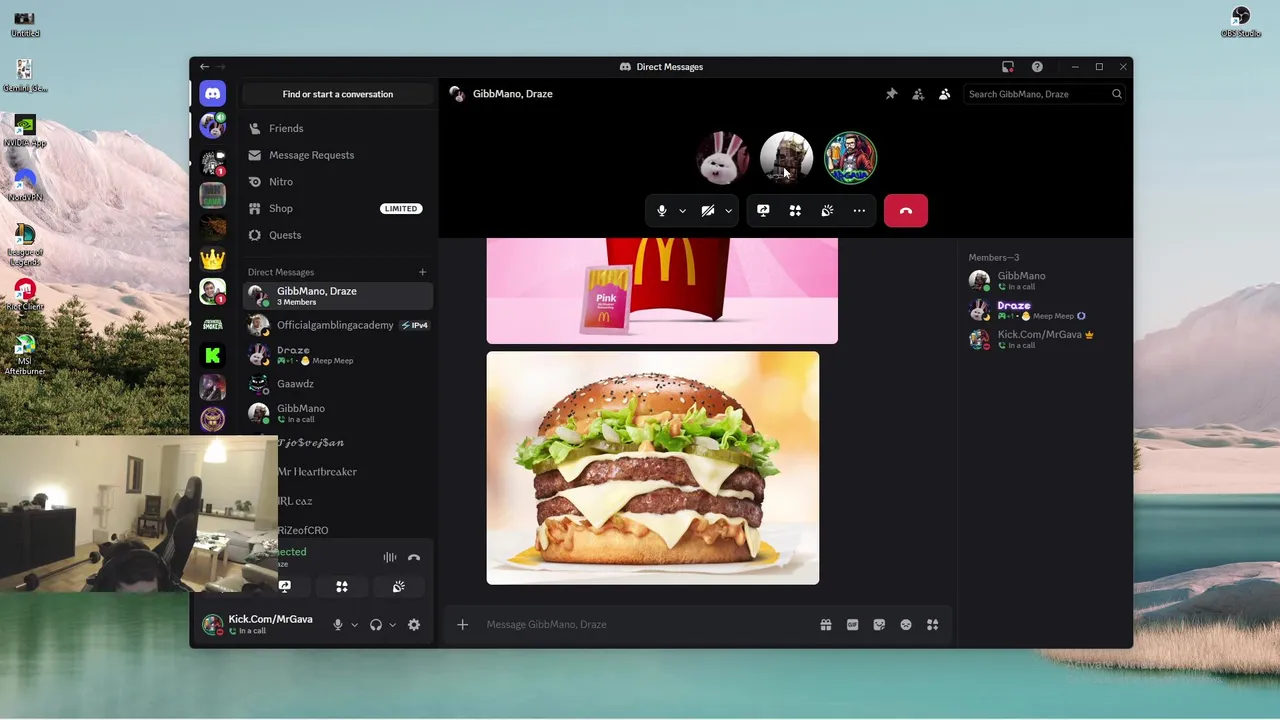The image size is (1280, 720).
Task: Click the burger image attachment
Action: pos(653,467)
